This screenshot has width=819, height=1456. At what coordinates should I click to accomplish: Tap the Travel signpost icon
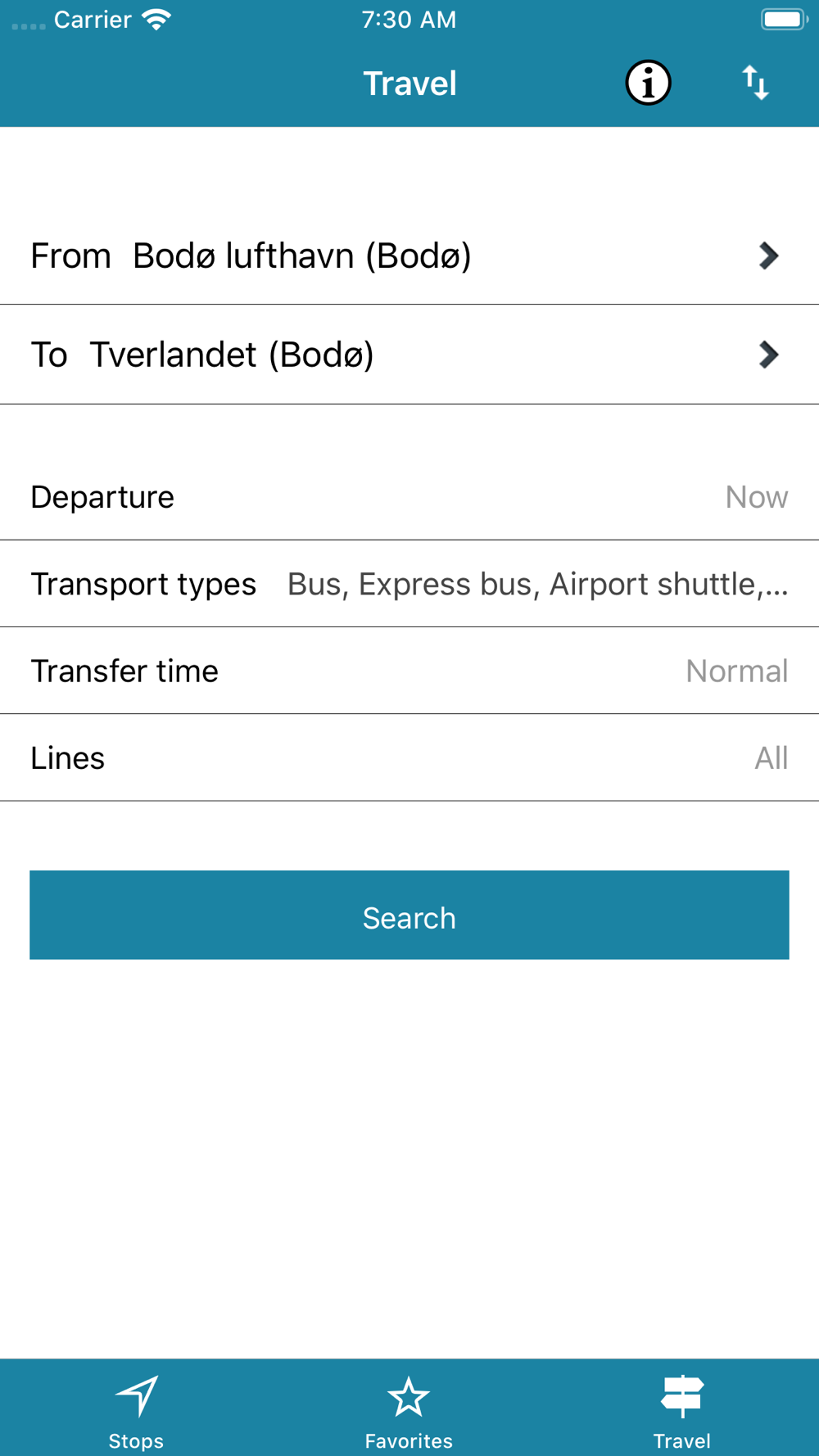(681, 1395)
